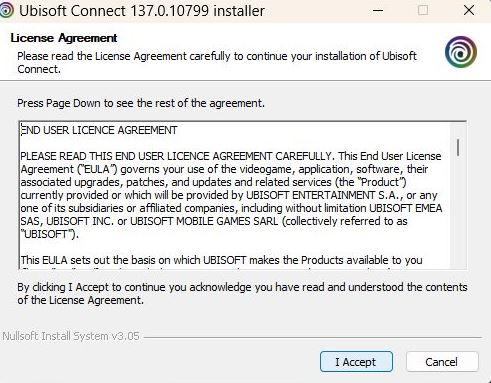Click the Ubisoft swirl icon in title bar
The image size is (491, 383).
6,10
